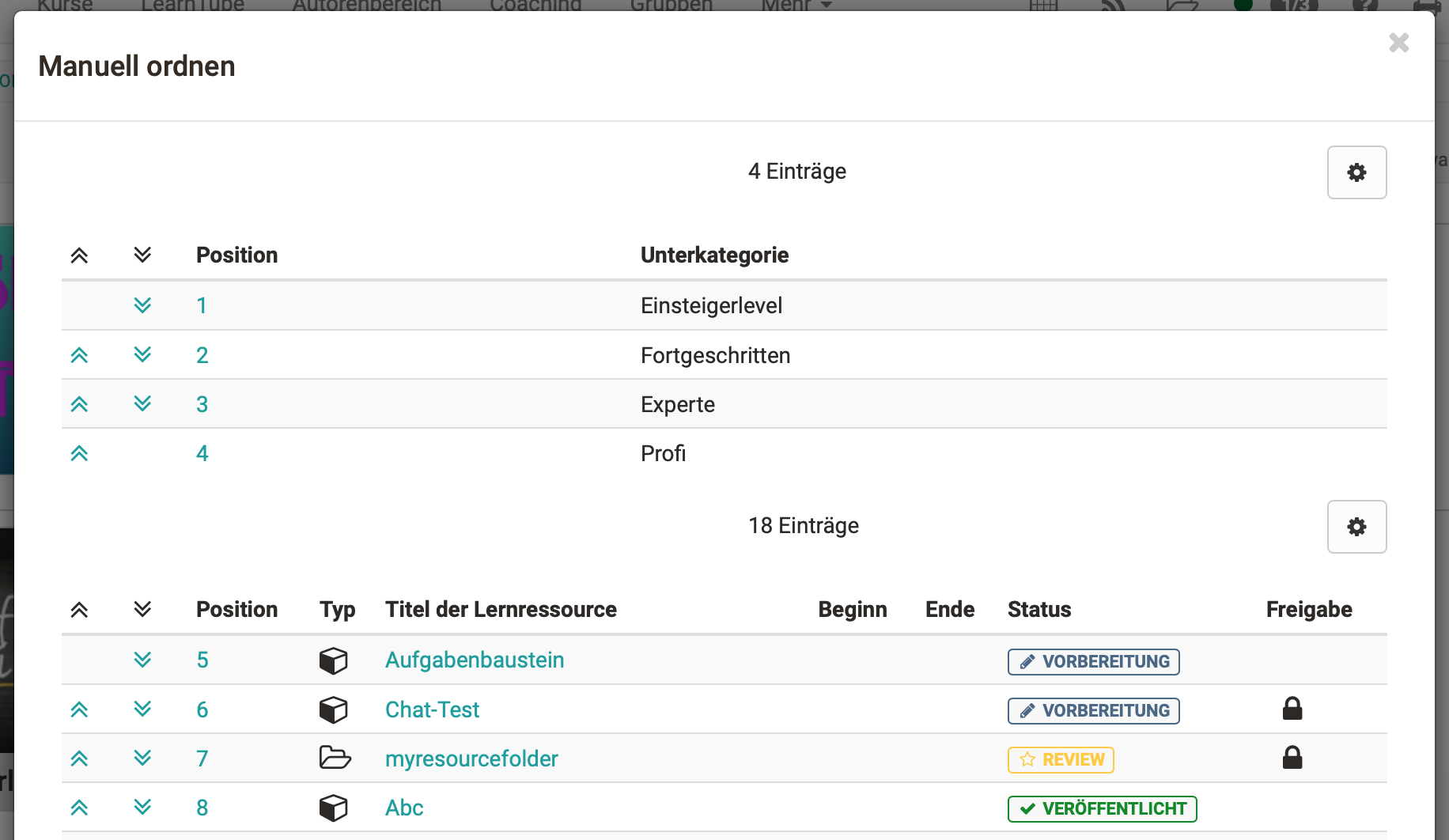Image resolution: width=1449 pixels, height=840 pixels.
Task: Close the Manuell ordnen dialog
Action: 1398,43
